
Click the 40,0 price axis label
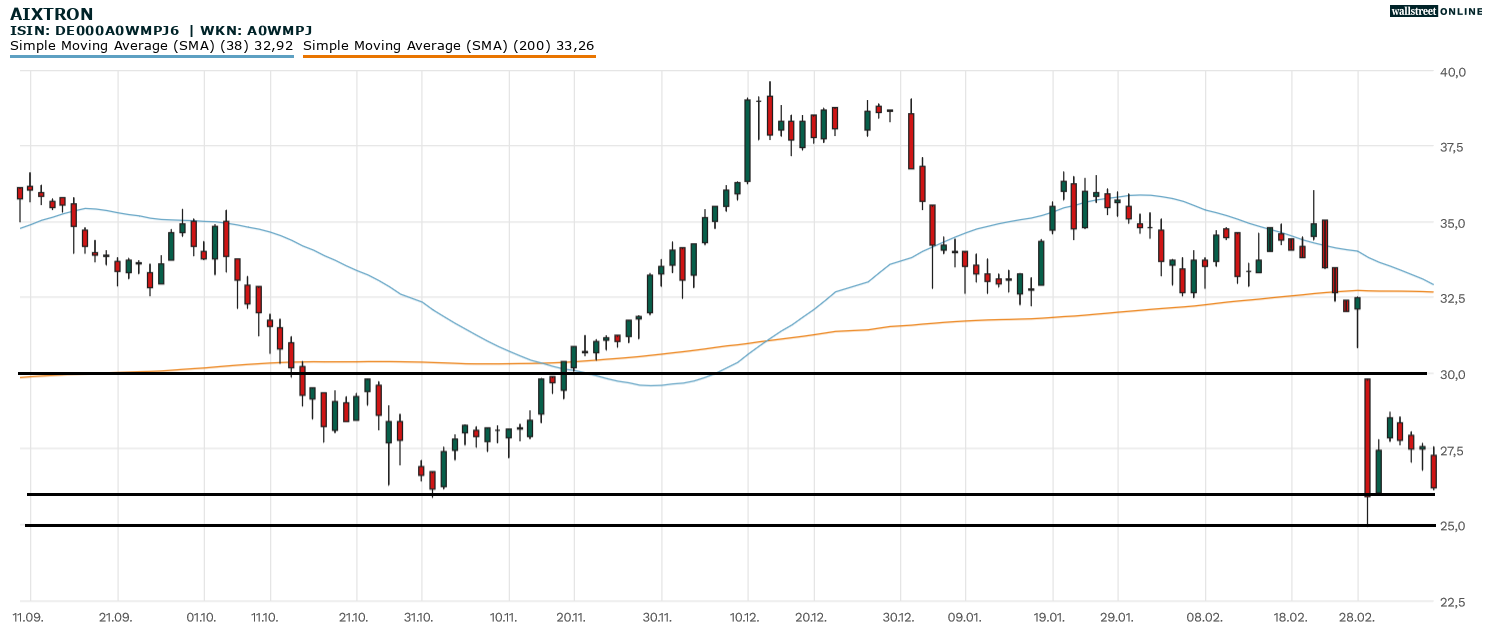click(1452, 72)
